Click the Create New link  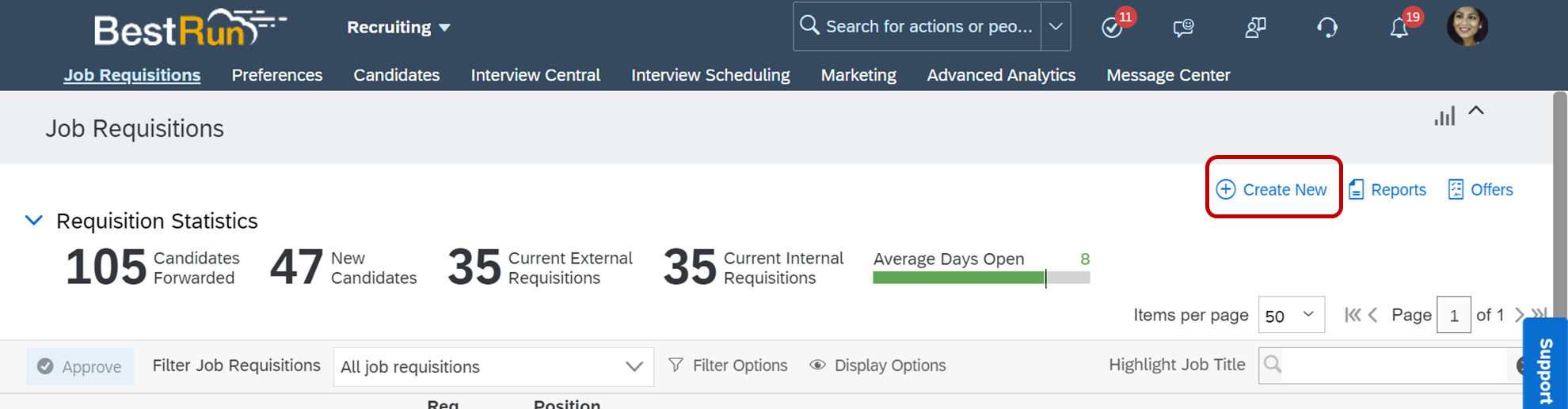point(1273,190)
